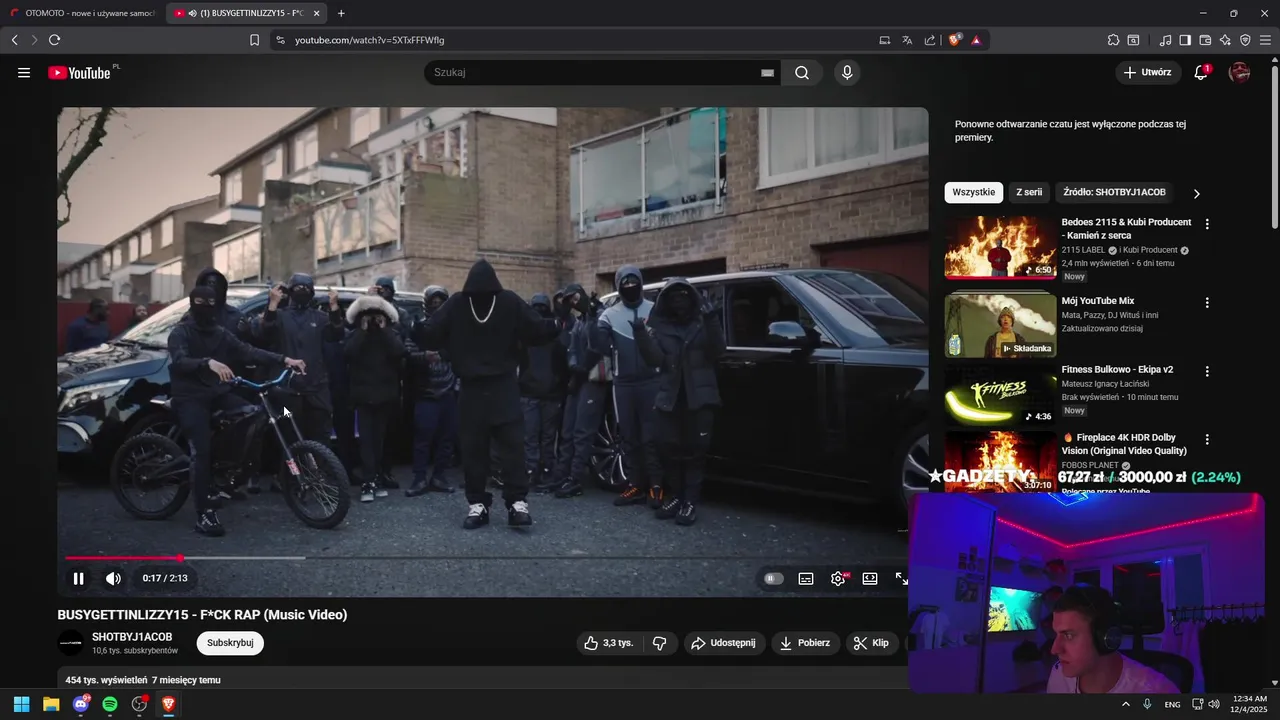Bookmark this page
This screenshot has height=720, width=1280.
pyautogui.click(x=254, y=40)
